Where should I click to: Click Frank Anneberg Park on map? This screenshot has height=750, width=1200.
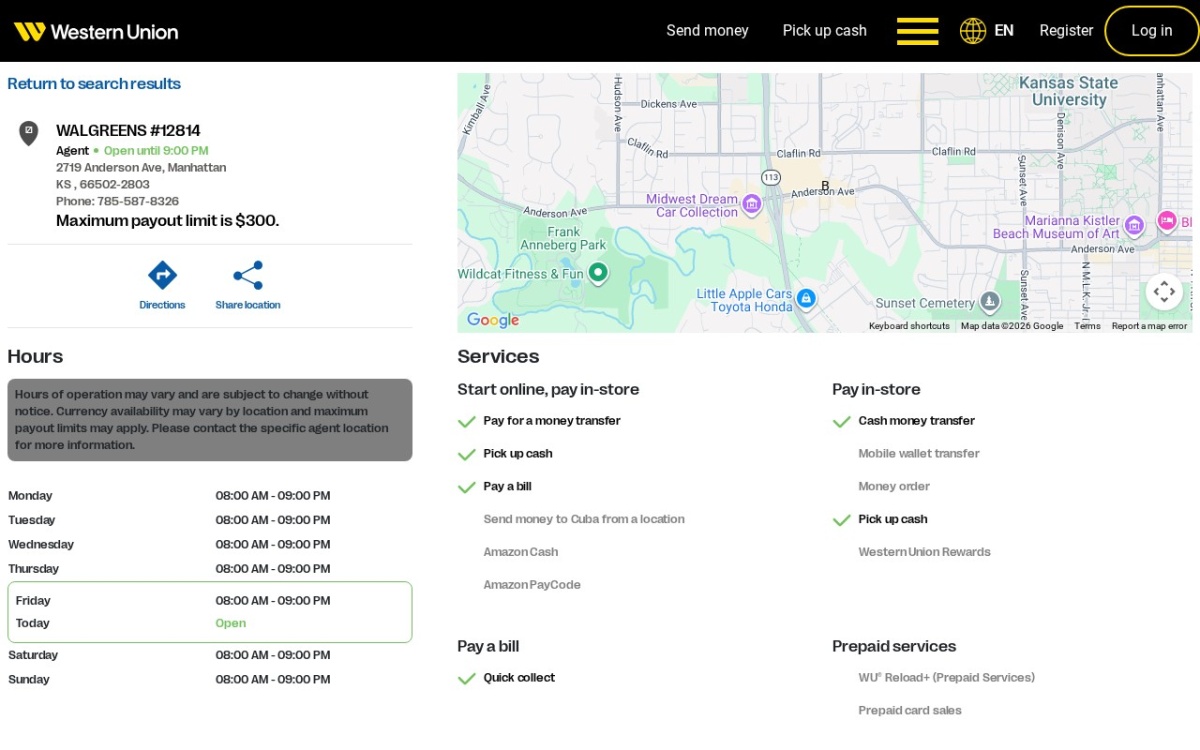563,238
